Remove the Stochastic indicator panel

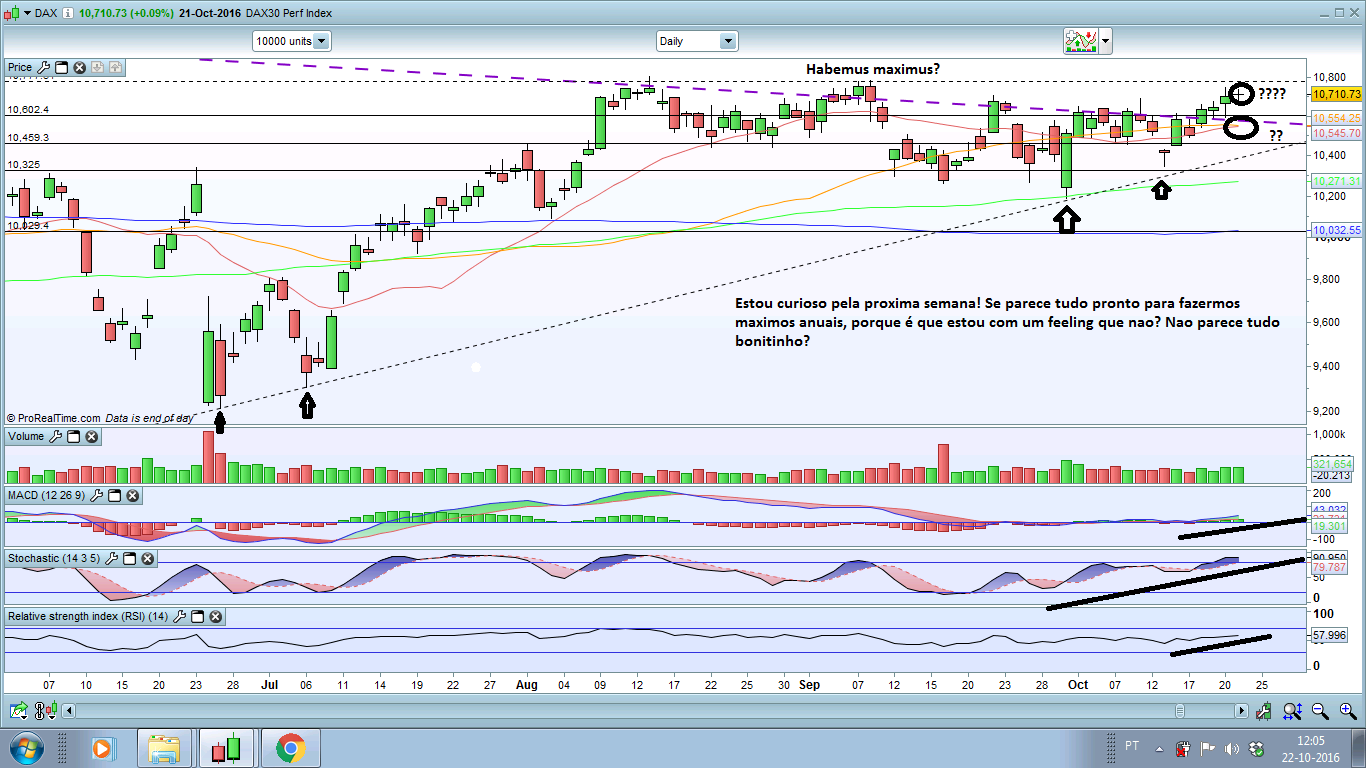(147, 557)
